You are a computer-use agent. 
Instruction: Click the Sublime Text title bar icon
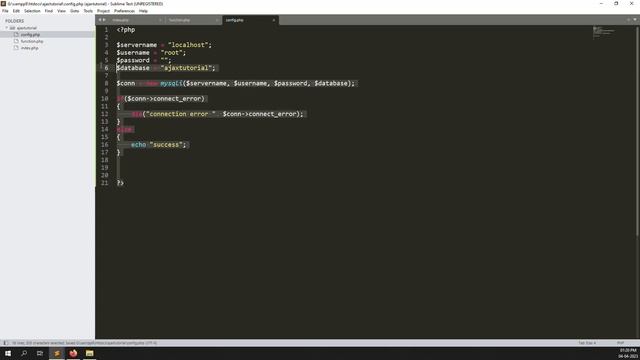coord(3,4)
